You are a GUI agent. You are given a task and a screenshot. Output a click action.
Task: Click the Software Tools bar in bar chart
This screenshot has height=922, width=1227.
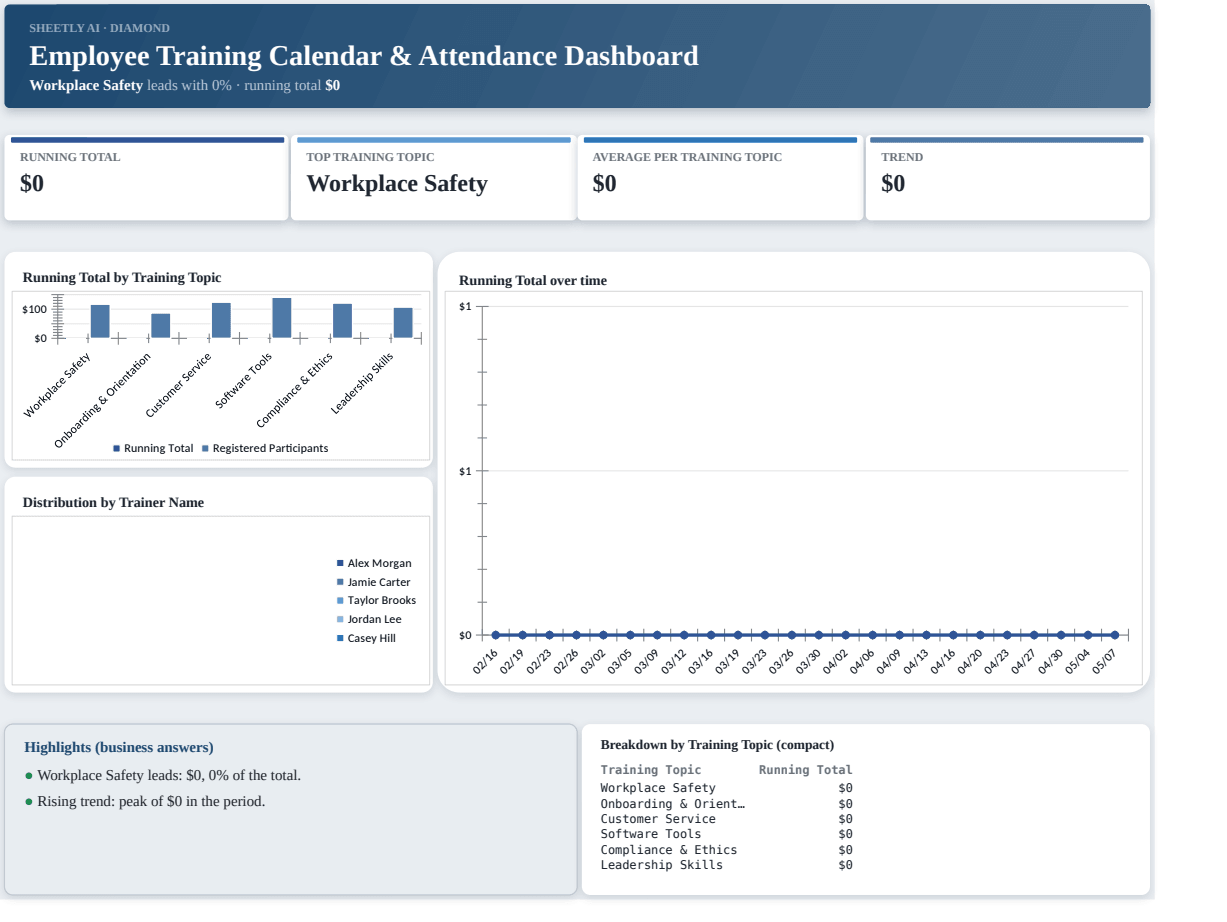point(282,318)
